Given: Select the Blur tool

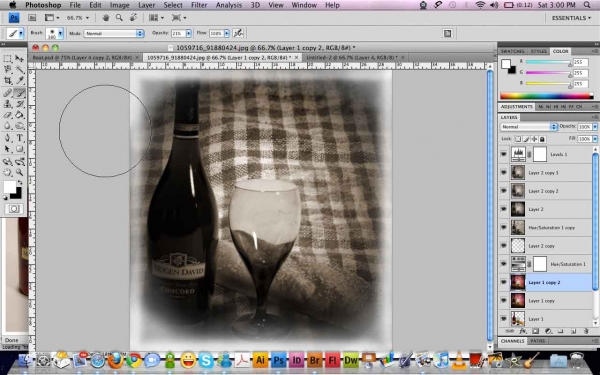Looking at the screenshot, I should click(x=8, y=126).
